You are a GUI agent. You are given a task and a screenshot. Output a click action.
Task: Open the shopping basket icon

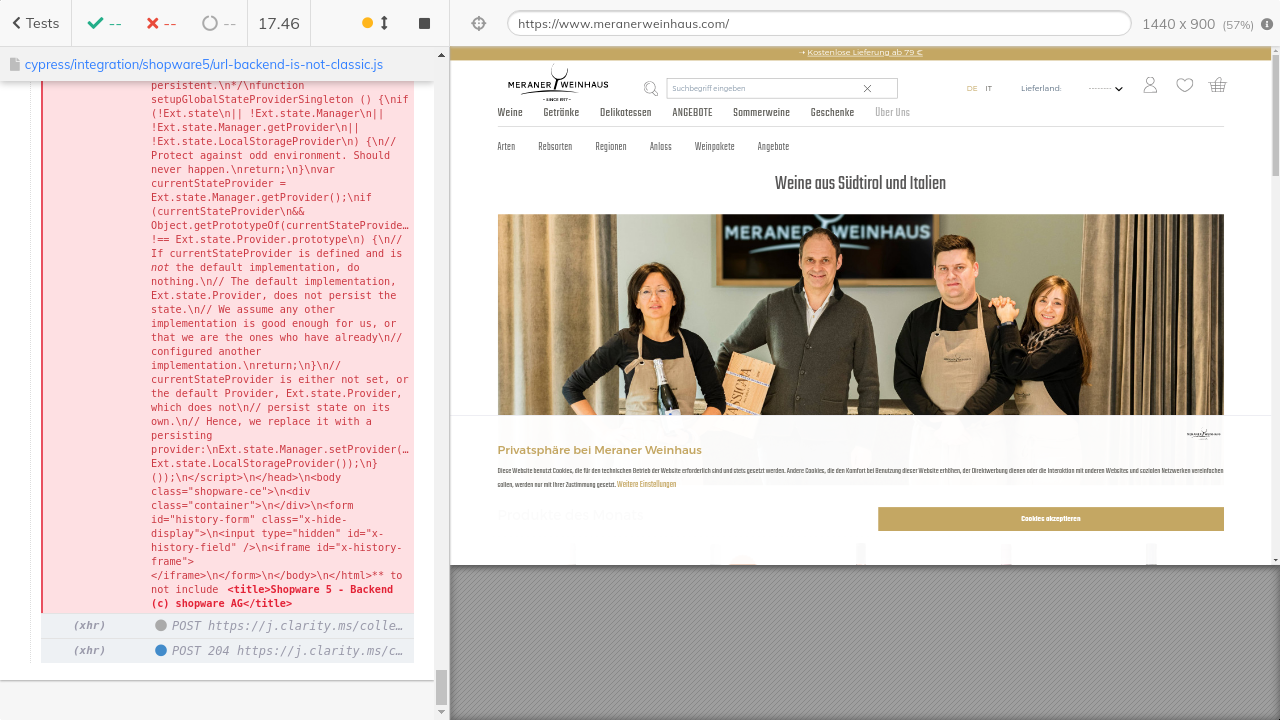pyautogui.click(x=1217, y=85)
